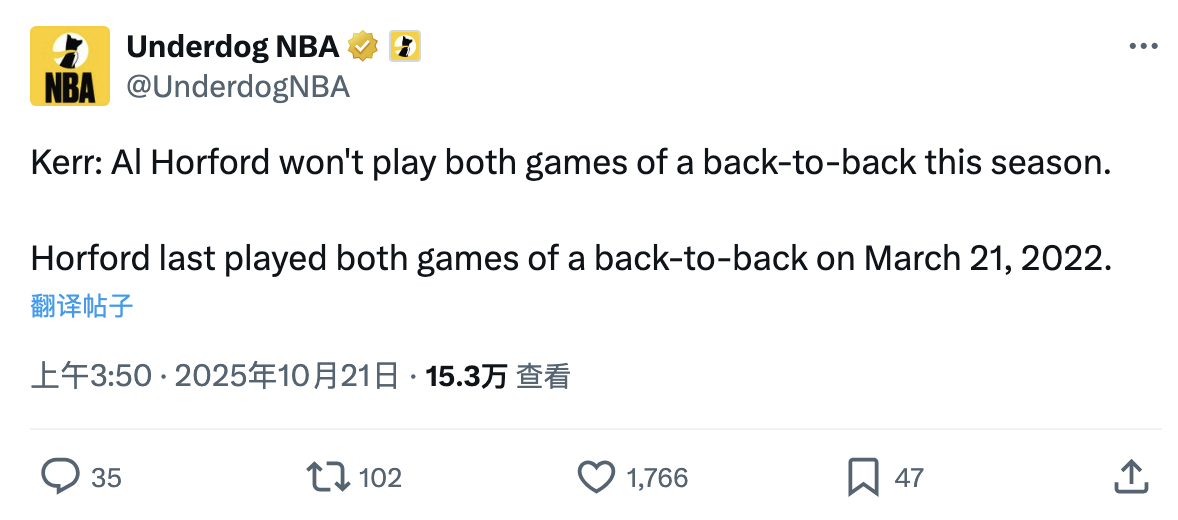Click the Underdog NBA profile avatar
This screenshot has width=1178, height=520.
pyautogui.click(x=69, y=66)
